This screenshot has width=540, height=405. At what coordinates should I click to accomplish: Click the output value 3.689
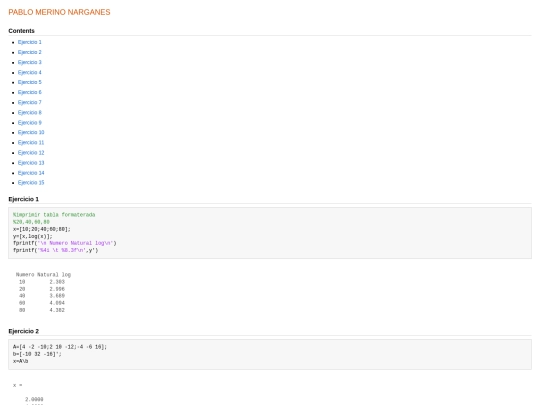(x=57, y=296)
